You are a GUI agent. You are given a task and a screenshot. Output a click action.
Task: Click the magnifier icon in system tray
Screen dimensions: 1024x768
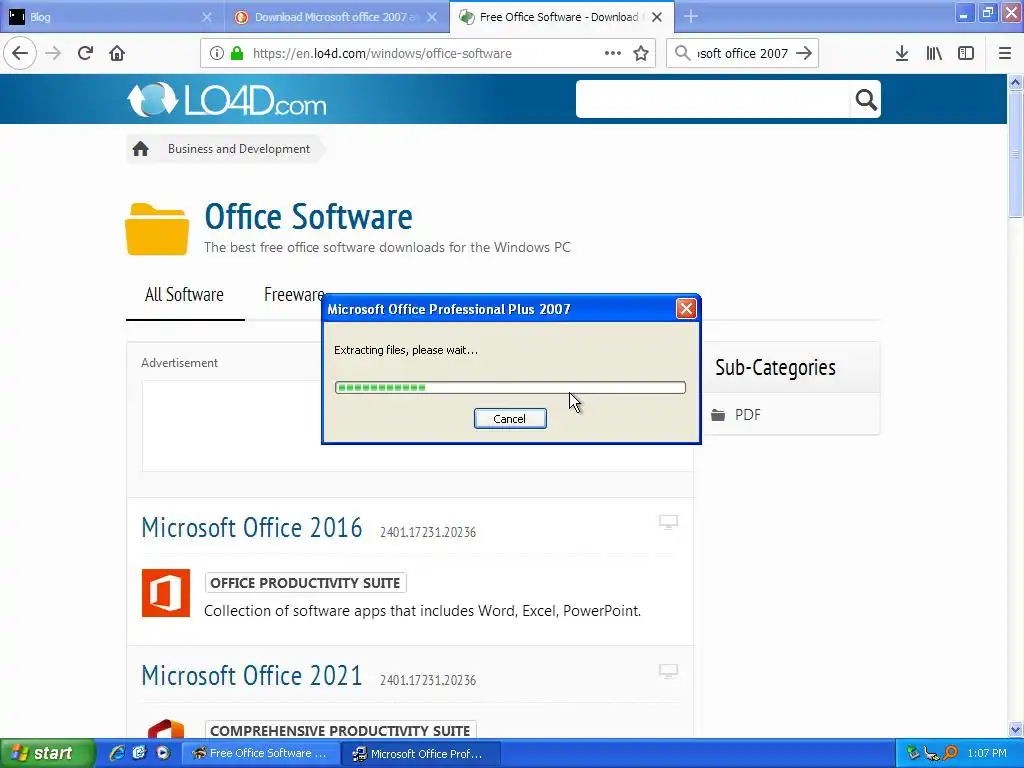pyautogui.click(x=950, y=753)
